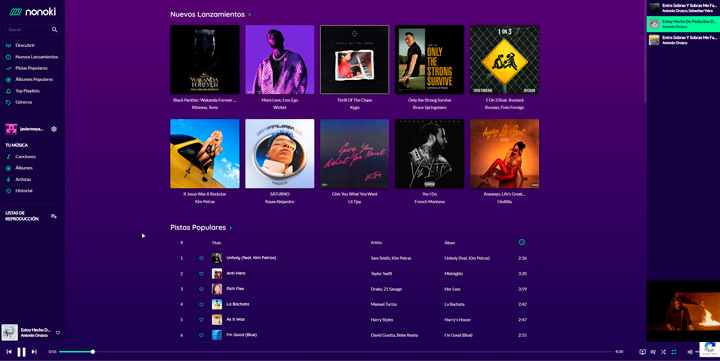Click the user profile avatar
The image size is (720, 361).
[11, 129]
